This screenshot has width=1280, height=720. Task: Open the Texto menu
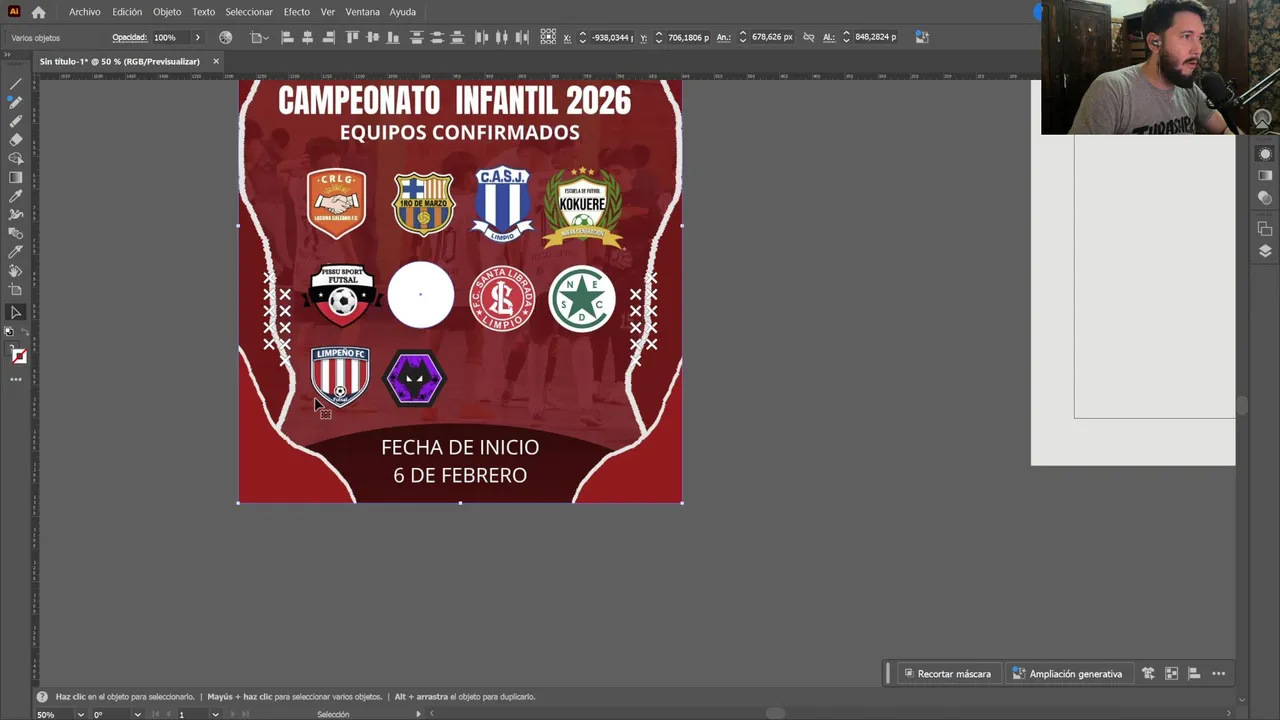pos(204,12)
